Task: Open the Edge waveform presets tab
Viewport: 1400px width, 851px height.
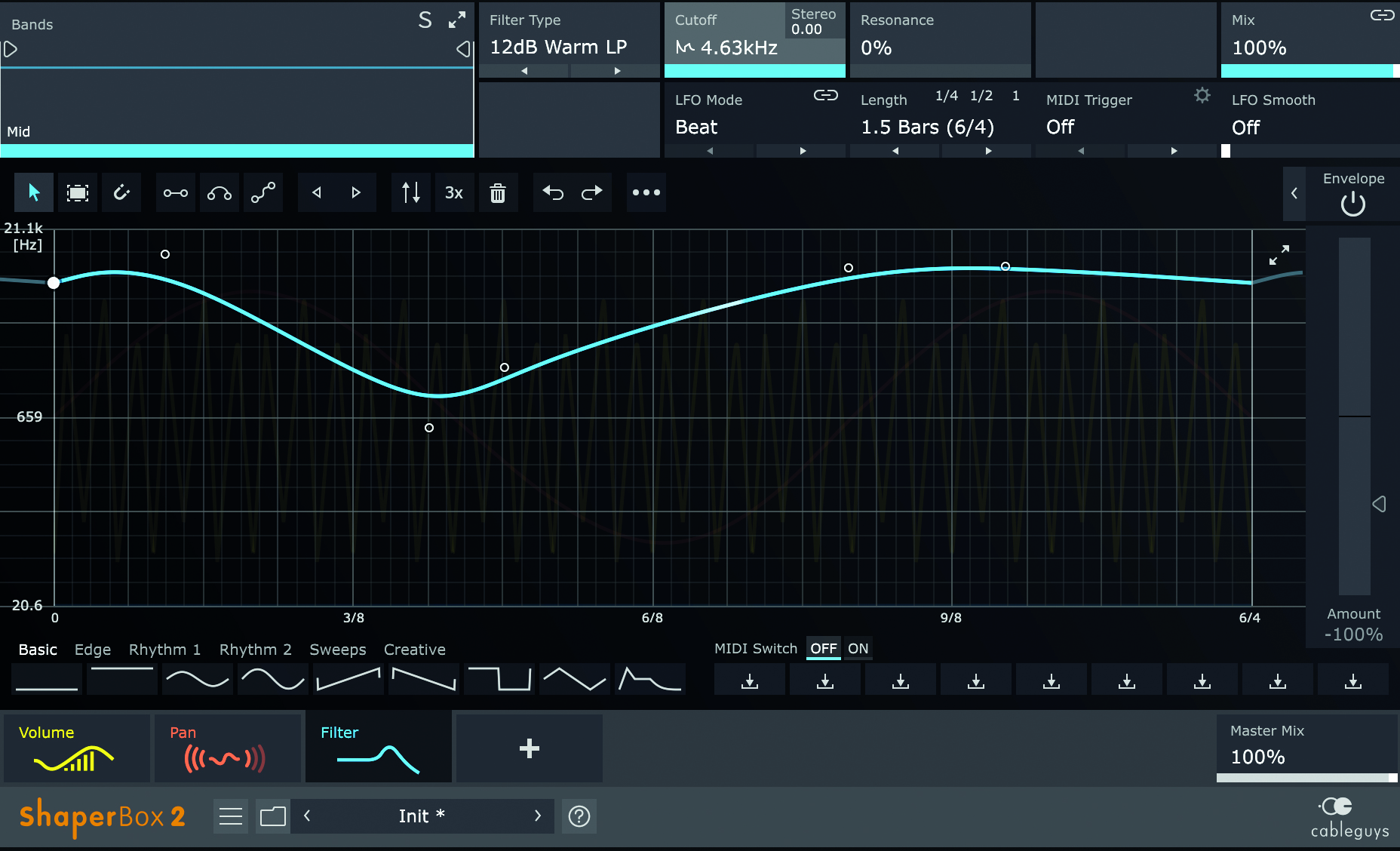Action: pyautogui.click(x=93, y=650)
